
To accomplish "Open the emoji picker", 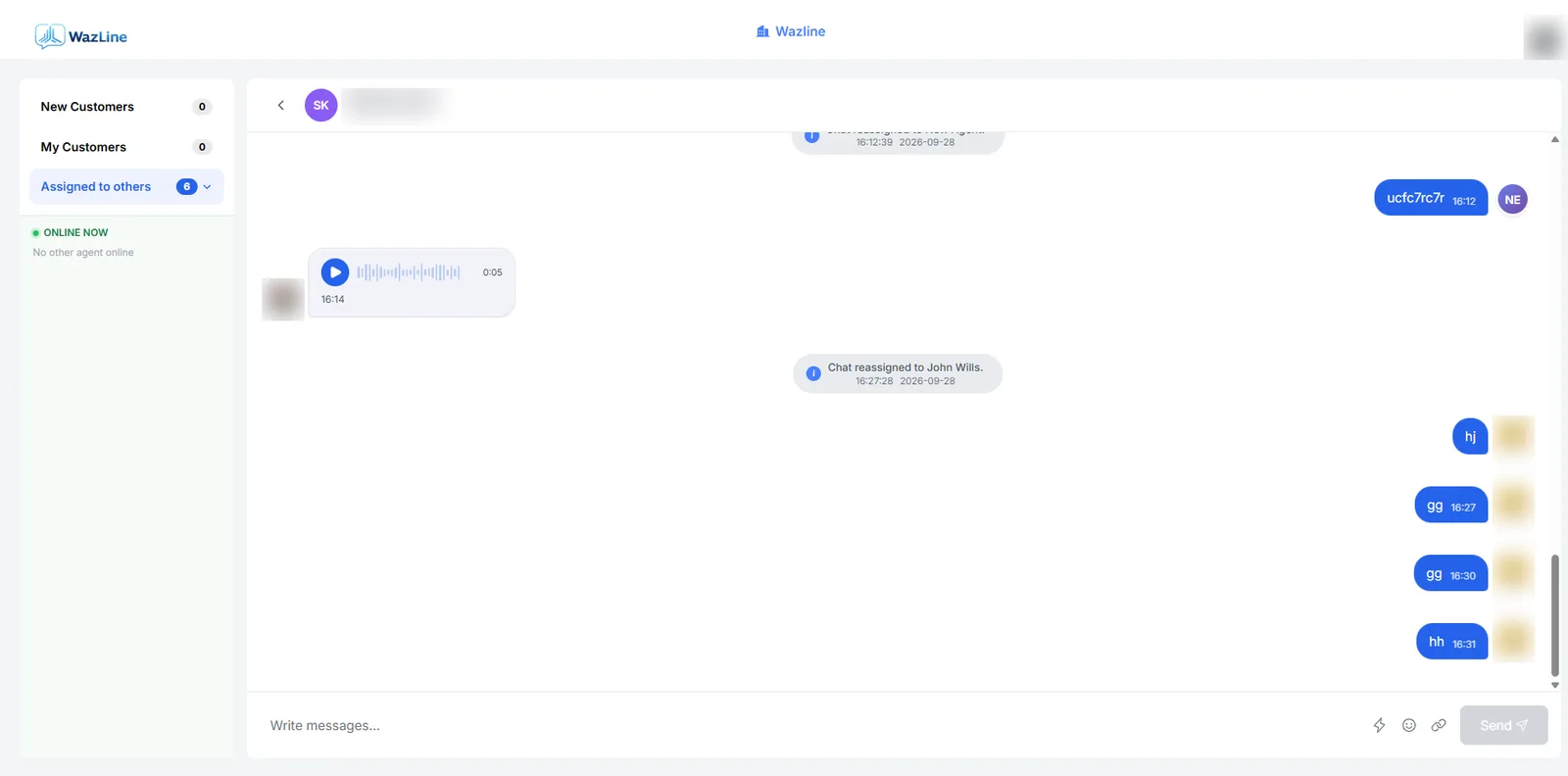I will 1409,725.
